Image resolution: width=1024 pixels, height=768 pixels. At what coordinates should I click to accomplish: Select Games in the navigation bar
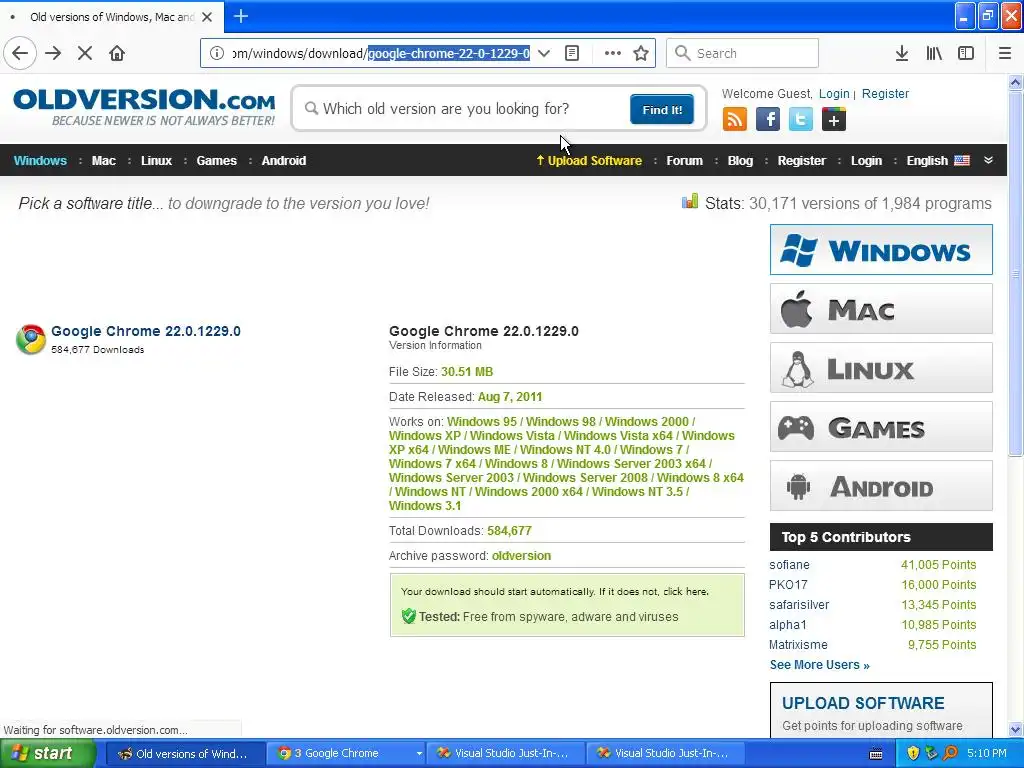tap(216, 161)
